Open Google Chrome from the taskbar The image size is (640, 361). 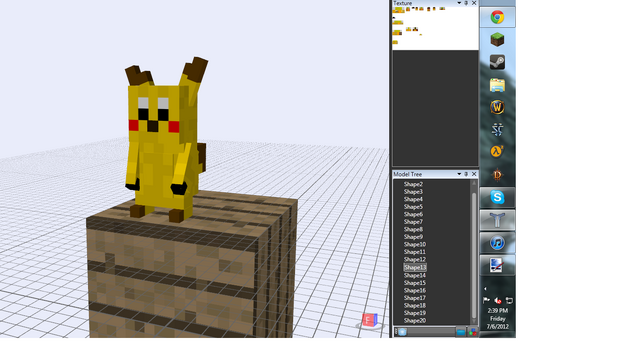497,17
